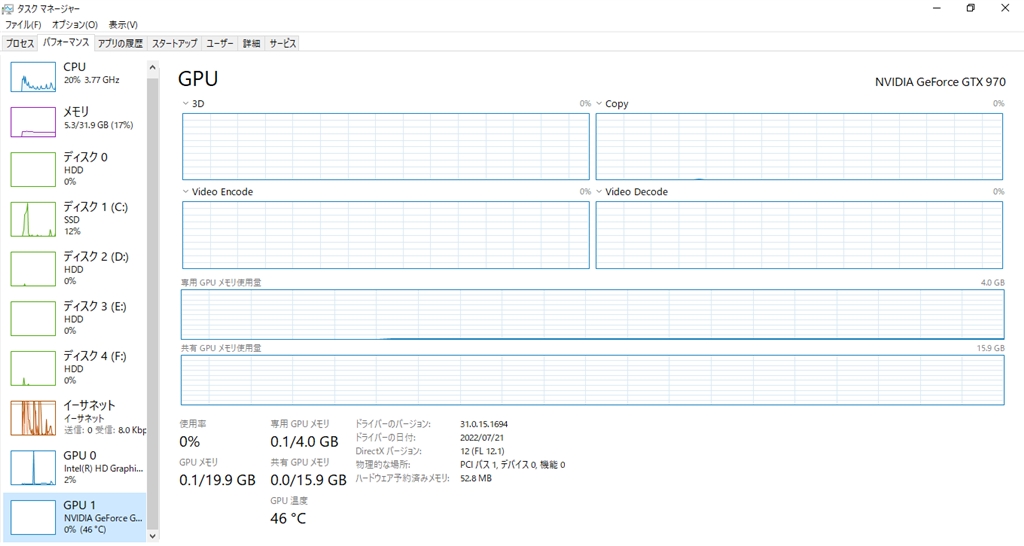Open the Copy graph dropdown chevron
The image size is (1024, 546).
600,104
